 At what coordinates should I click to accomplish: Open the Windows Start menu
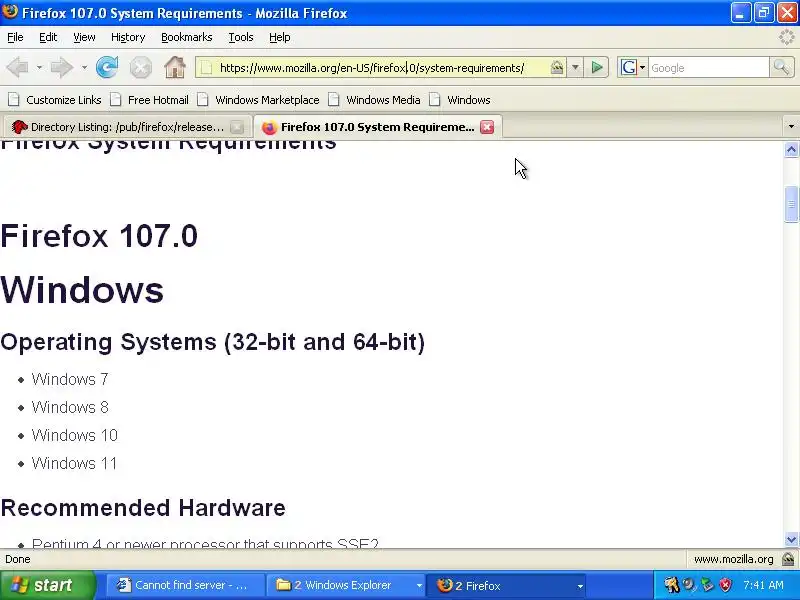click(x=48, y=585)
